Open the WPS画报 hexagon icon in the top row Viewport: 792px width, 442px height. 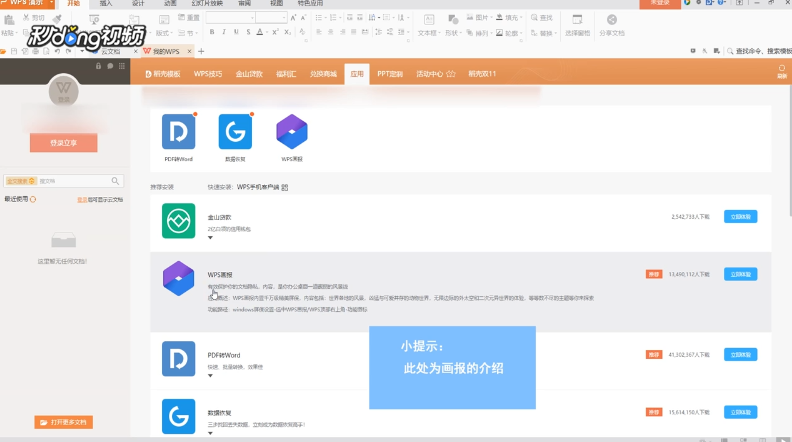pyautogui.click(x=291, y=132)
